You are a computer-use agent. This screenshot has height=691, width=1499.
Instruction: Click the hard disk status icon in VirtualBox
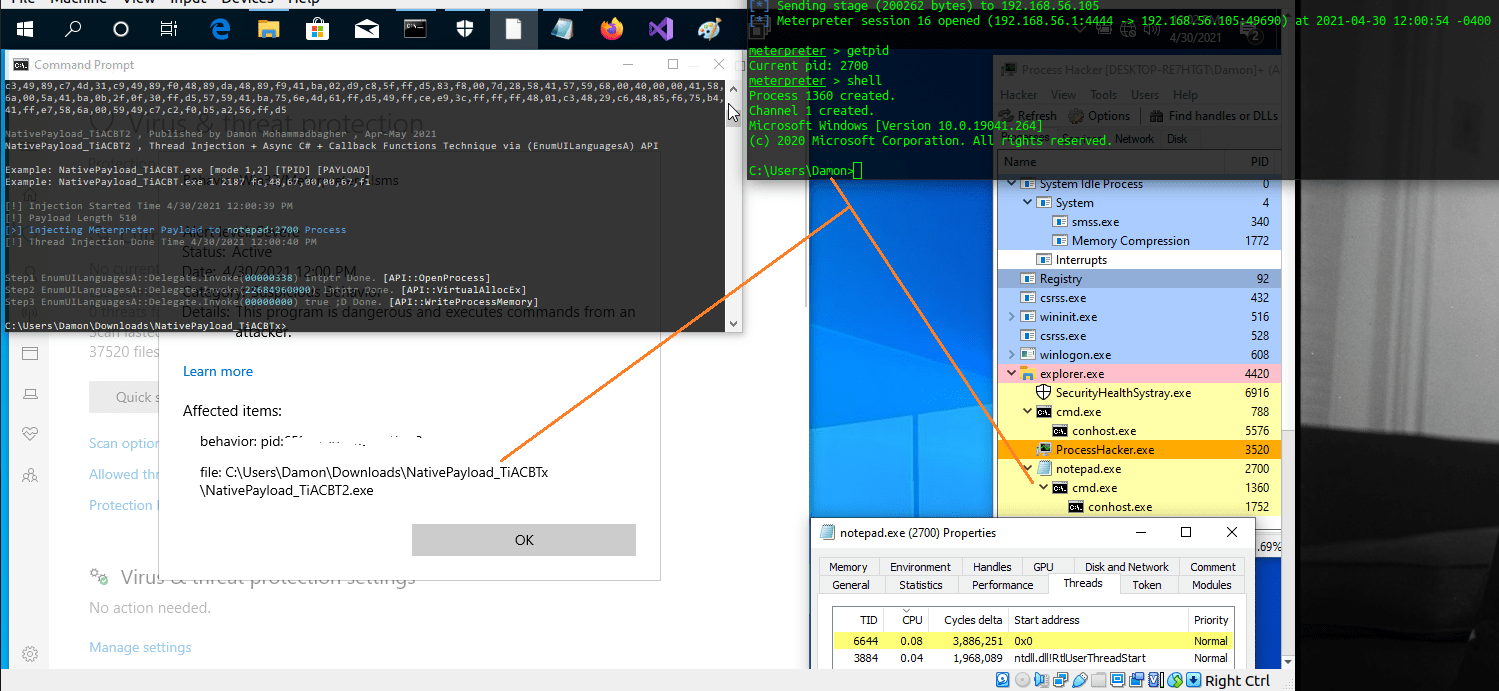(1003, 679)
